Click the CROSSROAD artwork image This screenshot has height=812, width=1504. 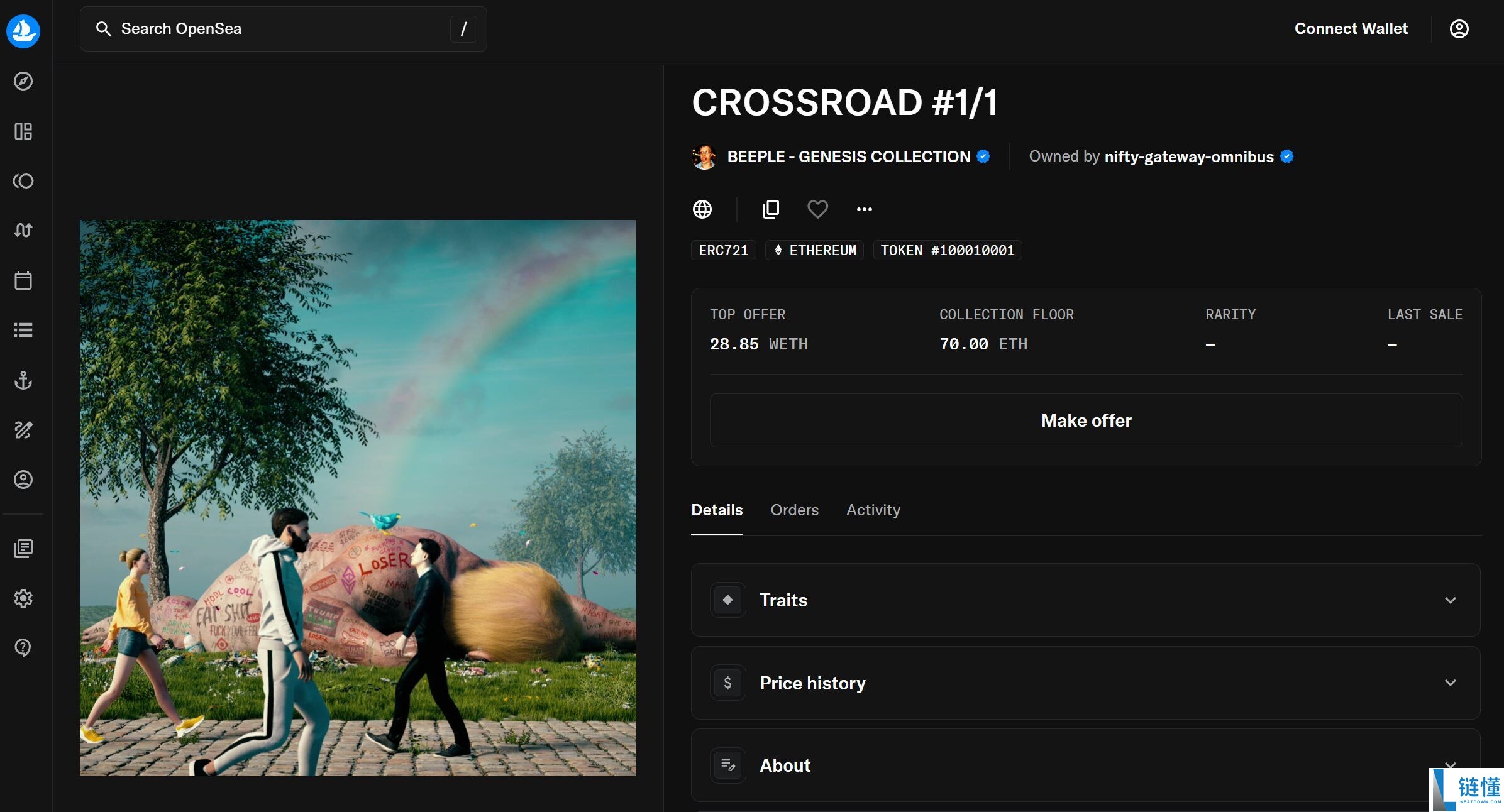coord(358,498)
